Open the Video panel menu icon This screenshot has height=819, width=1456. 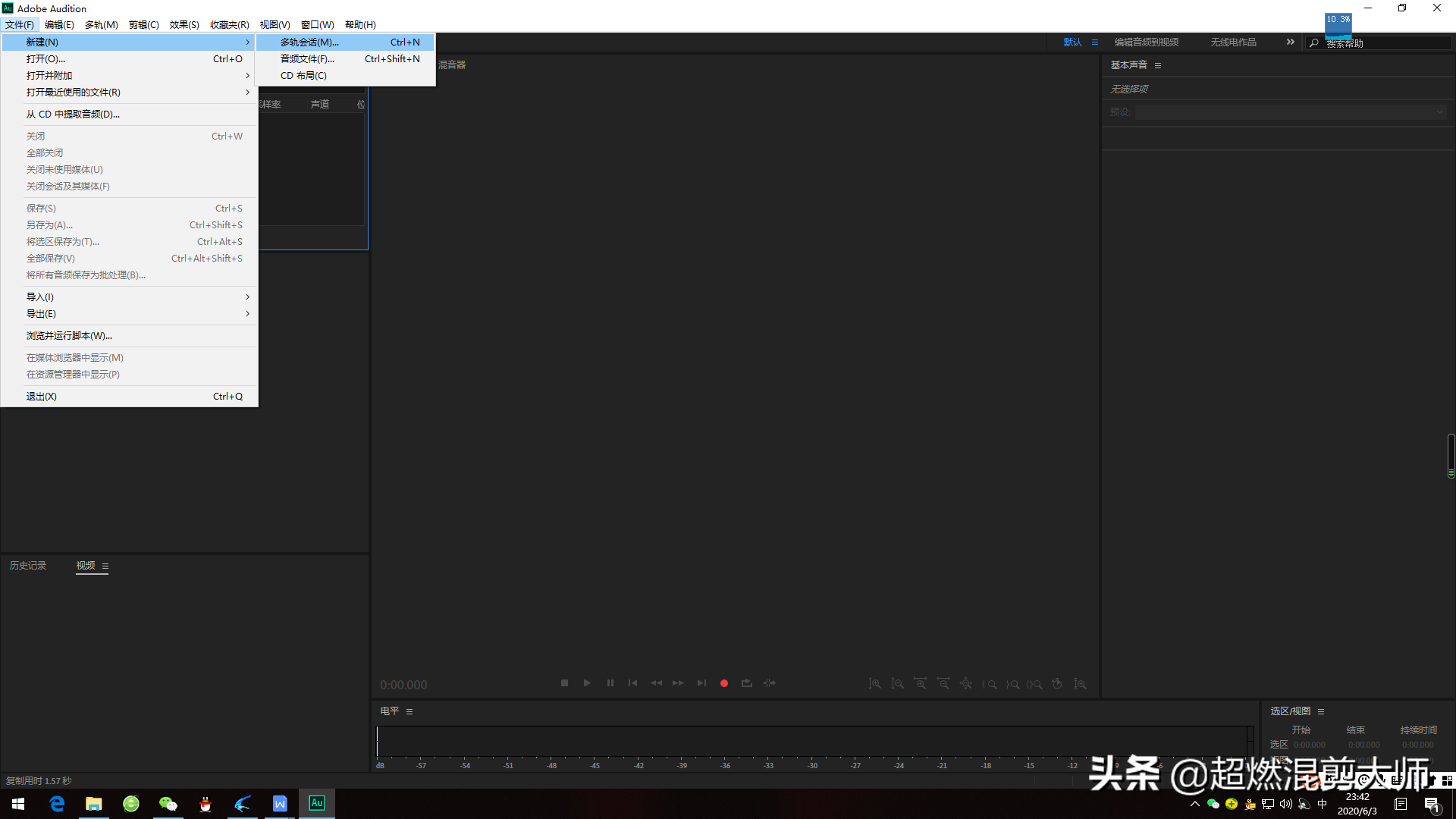point(105,566)
